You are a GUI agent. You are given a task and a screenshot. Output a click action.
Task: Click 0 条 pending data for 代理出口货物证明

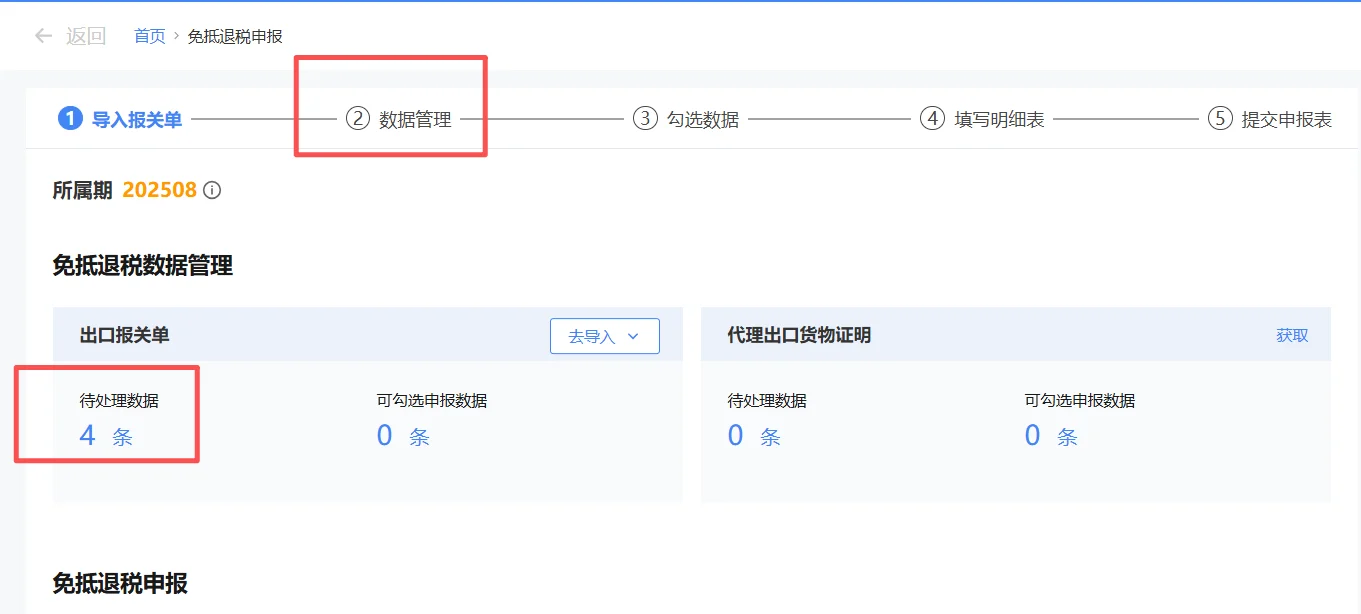(755, 435)
